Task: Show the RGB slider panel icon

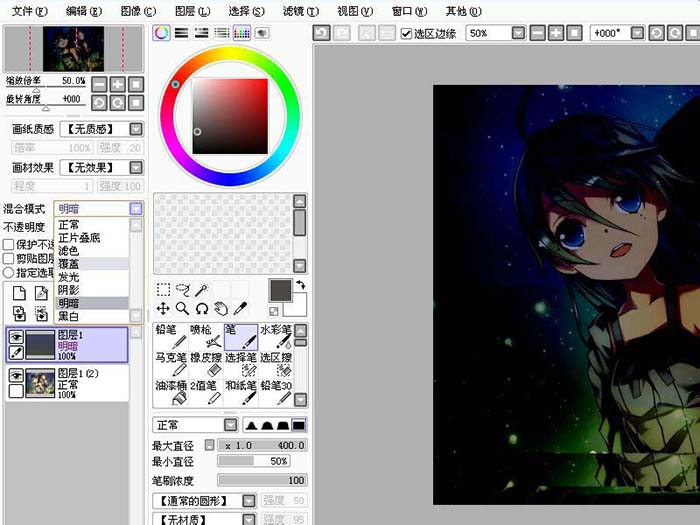Action: tap(181, 33)
